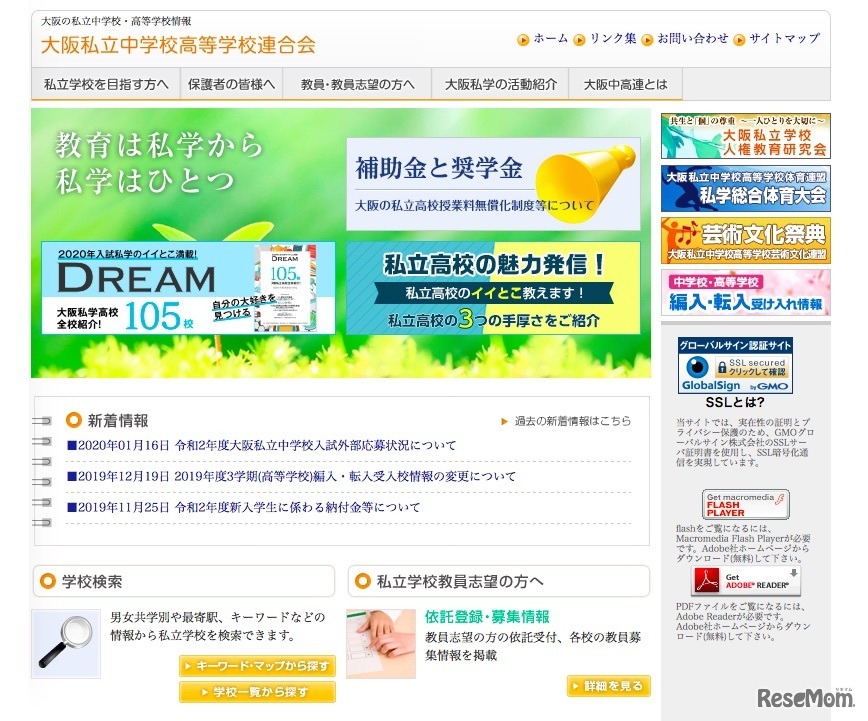Click the site title 大阪私立中学校高等学校連合会

(x=178, y=45)
